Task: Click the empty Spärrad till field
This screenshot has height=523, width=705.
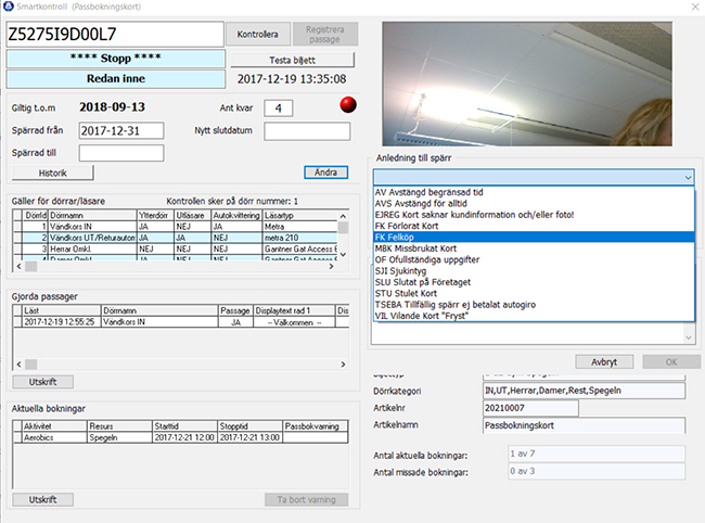Action: click(x=121, y=153)
